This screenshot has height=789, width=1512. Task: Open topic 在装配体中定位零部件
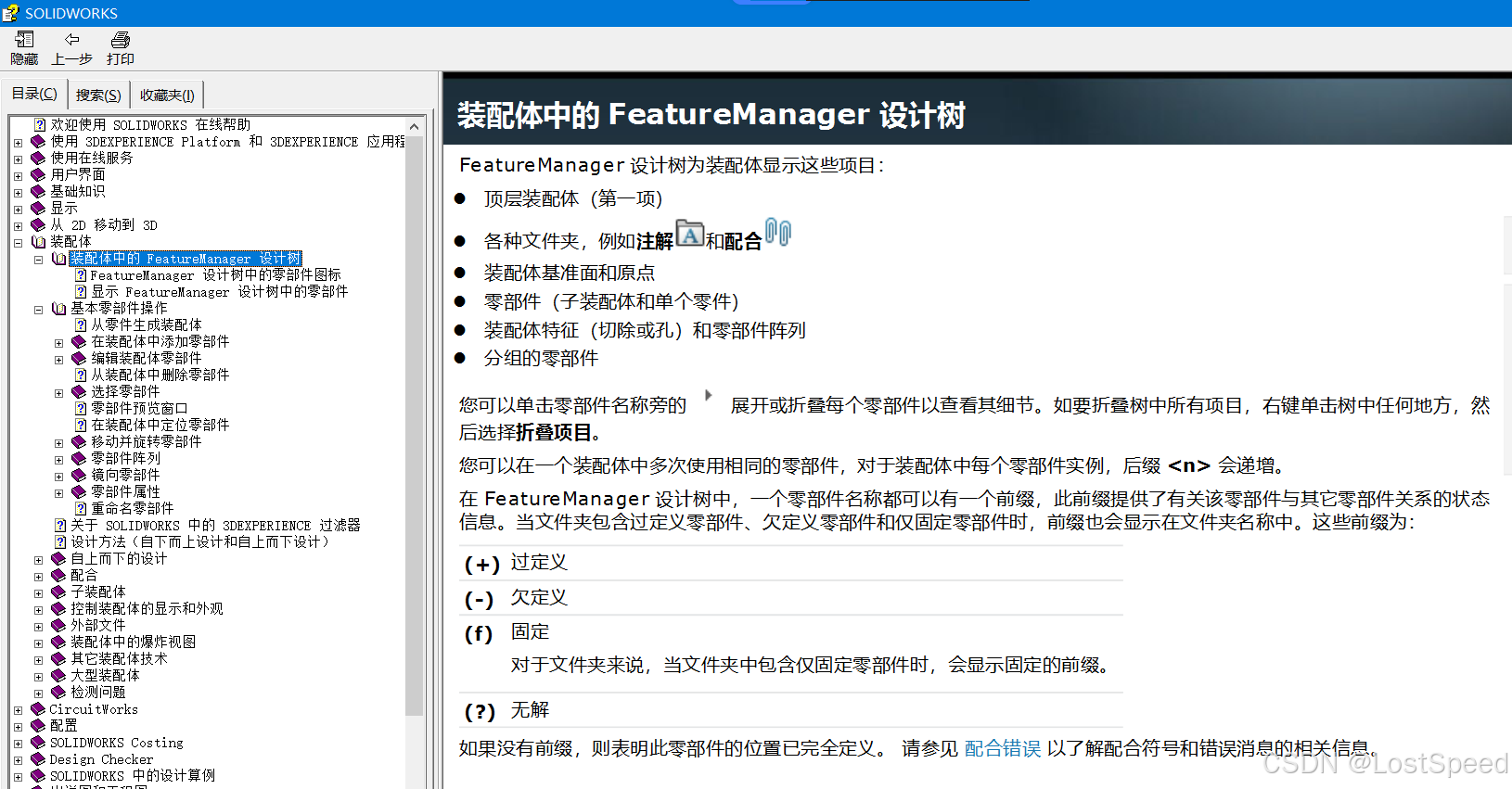(x=160, y=425)
